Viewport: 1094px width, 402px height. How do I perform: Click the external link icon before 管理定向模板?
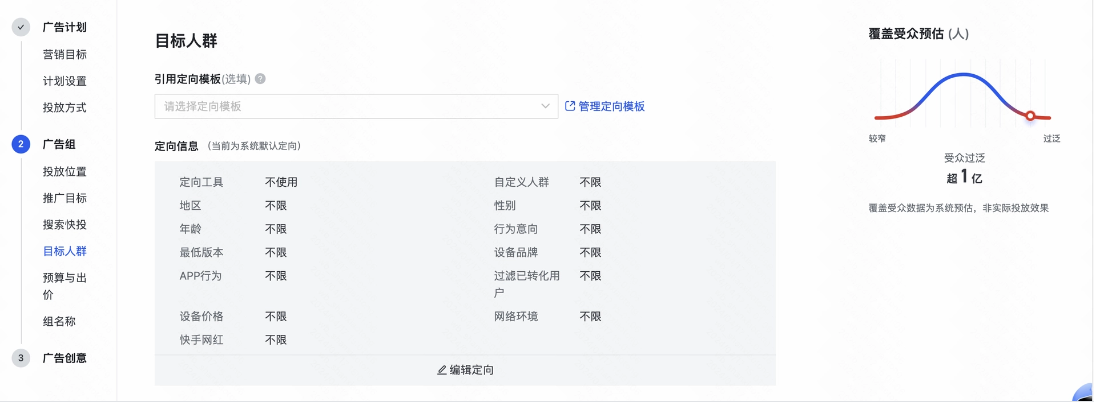point(570,106)
